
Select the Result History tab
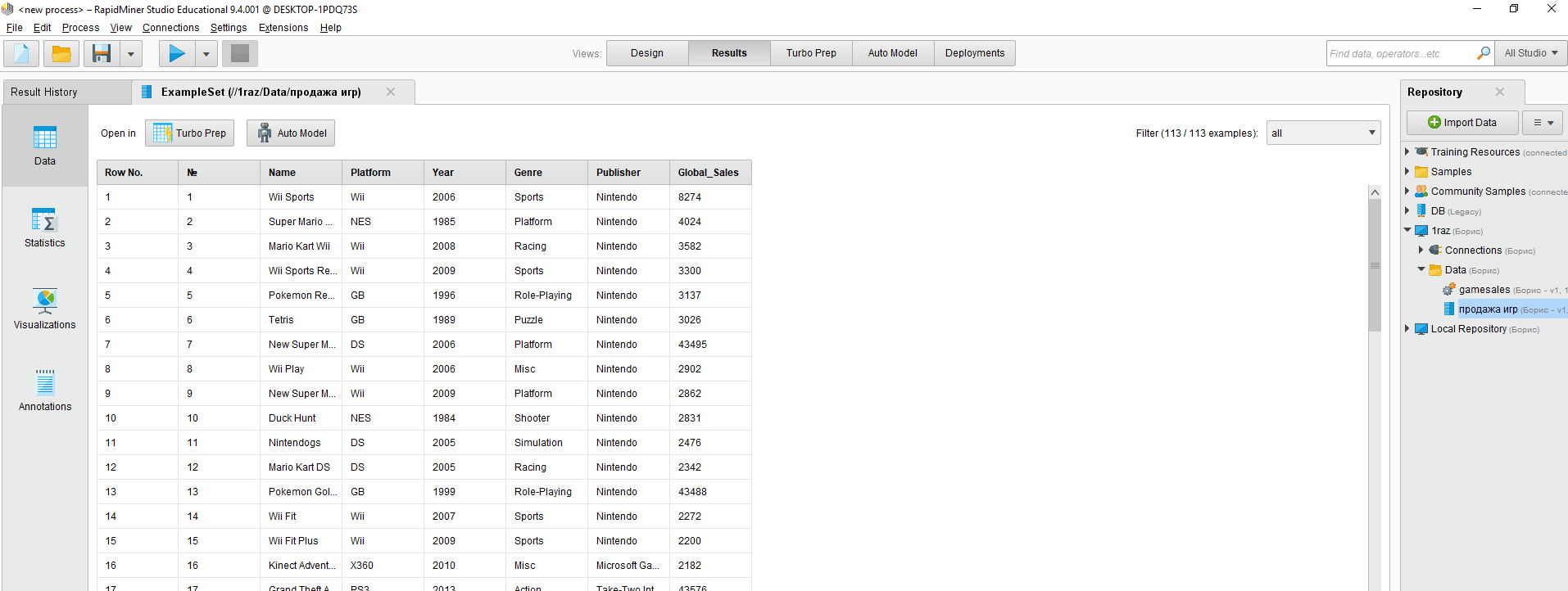pos(67,92)
